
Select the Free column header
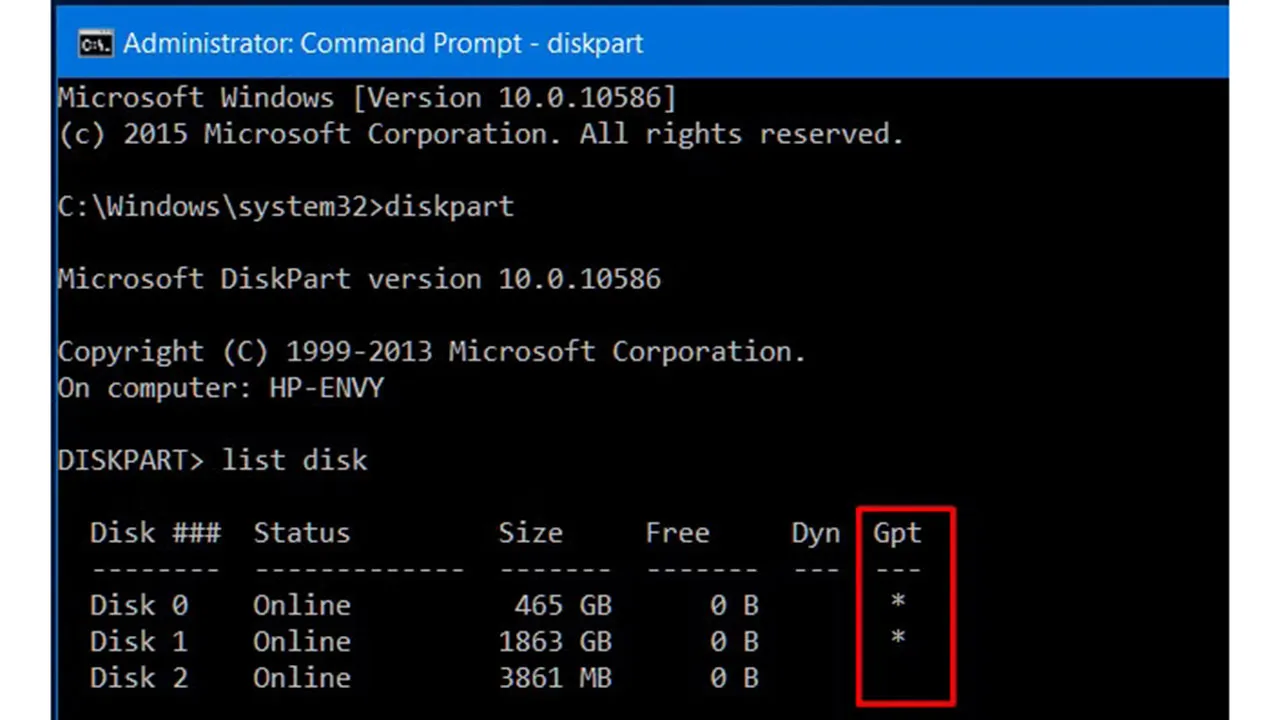pos(677,532)
